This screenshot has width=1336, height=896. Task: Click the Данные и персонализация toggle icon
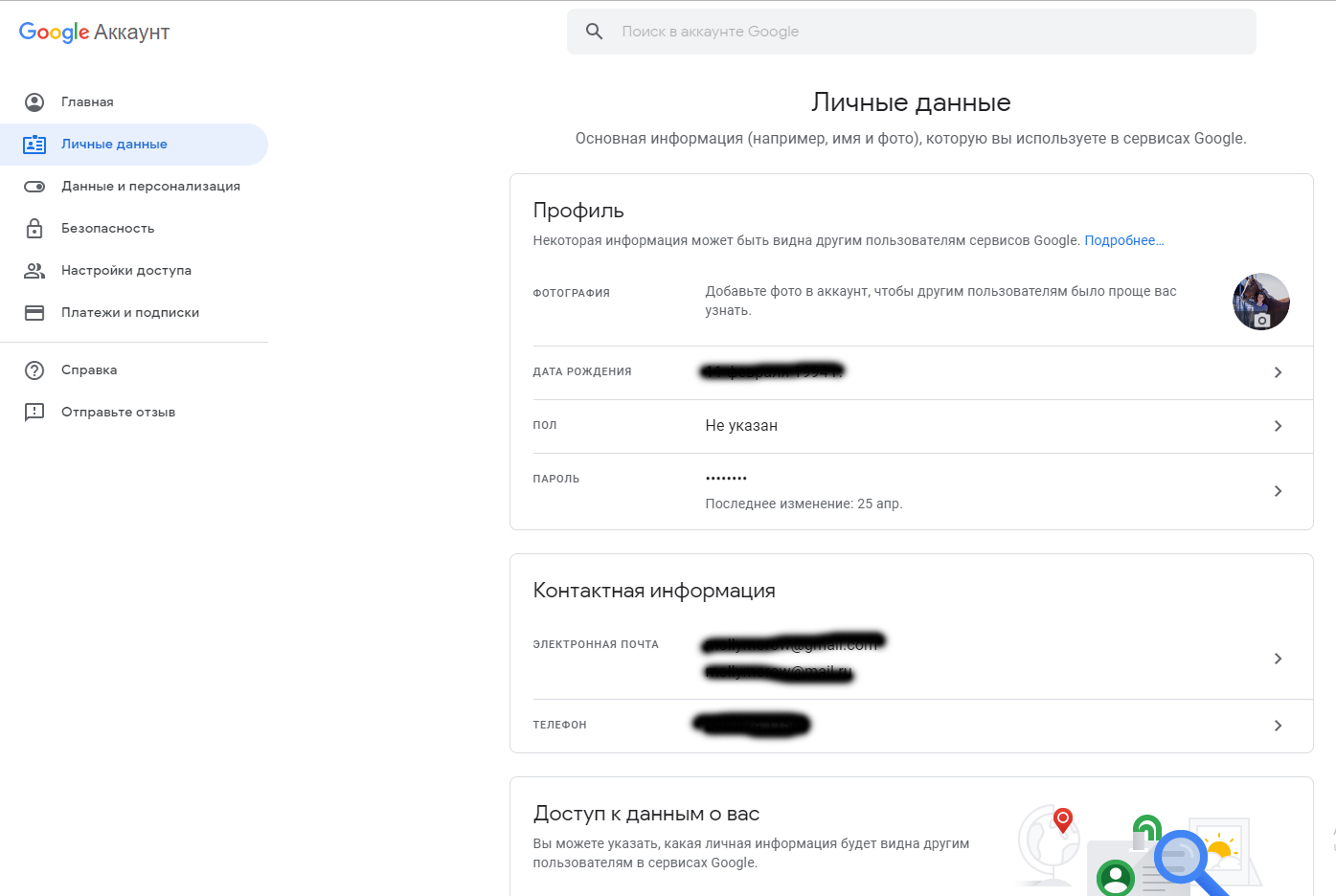34,187
